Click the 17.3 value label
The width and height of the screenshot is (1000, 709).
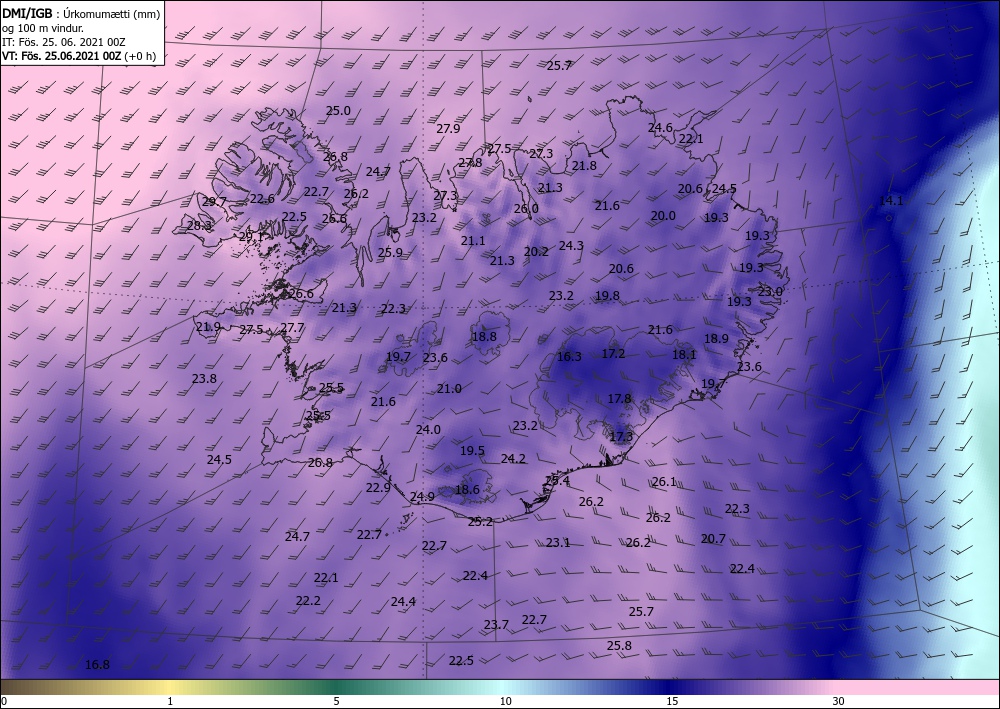click(621, 437)
